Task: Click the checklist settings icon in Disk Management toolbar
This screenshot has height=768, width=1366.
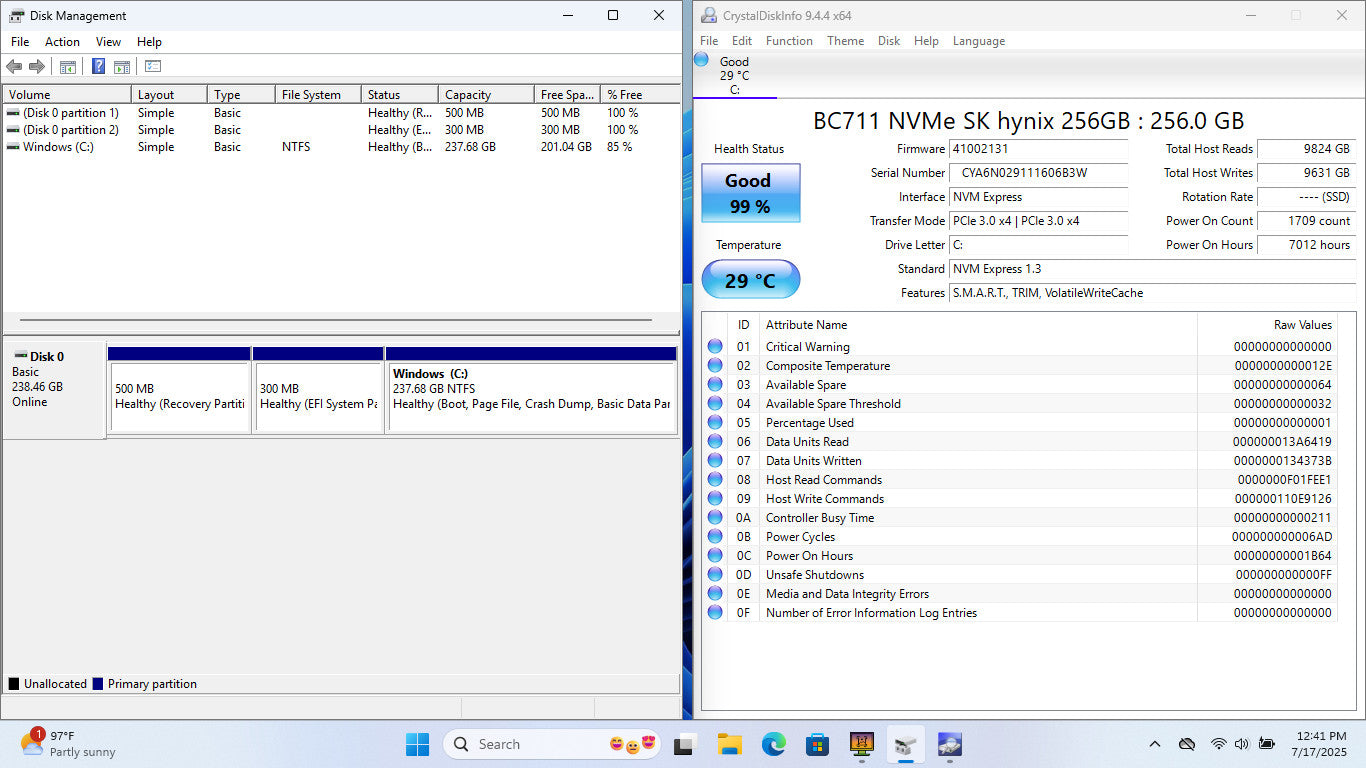Action: (x=153, y=67)
